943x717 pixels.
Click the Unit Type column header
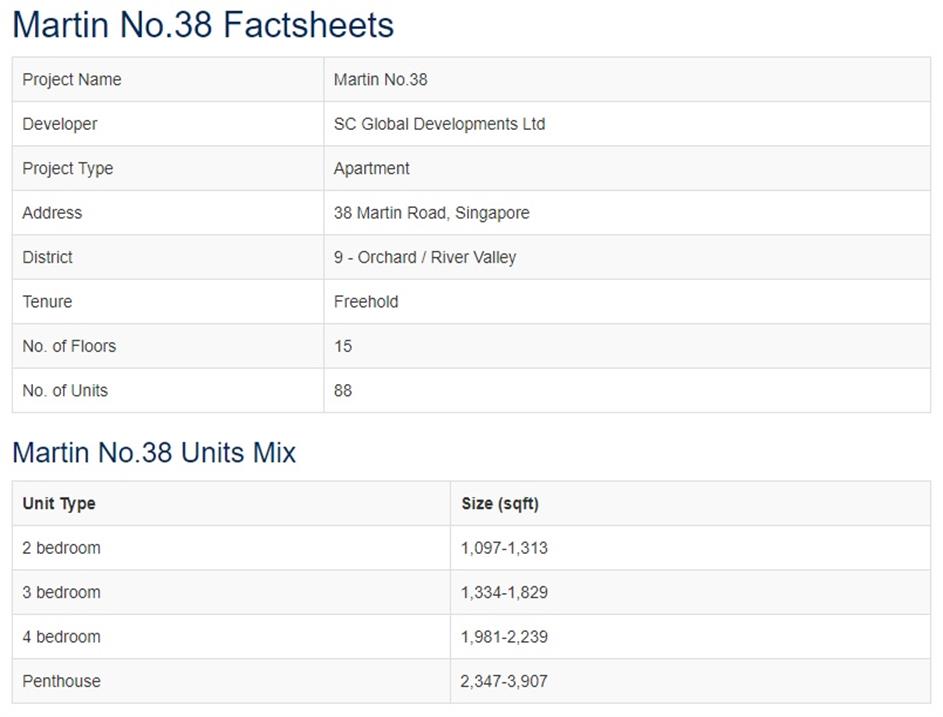[59, 504]
